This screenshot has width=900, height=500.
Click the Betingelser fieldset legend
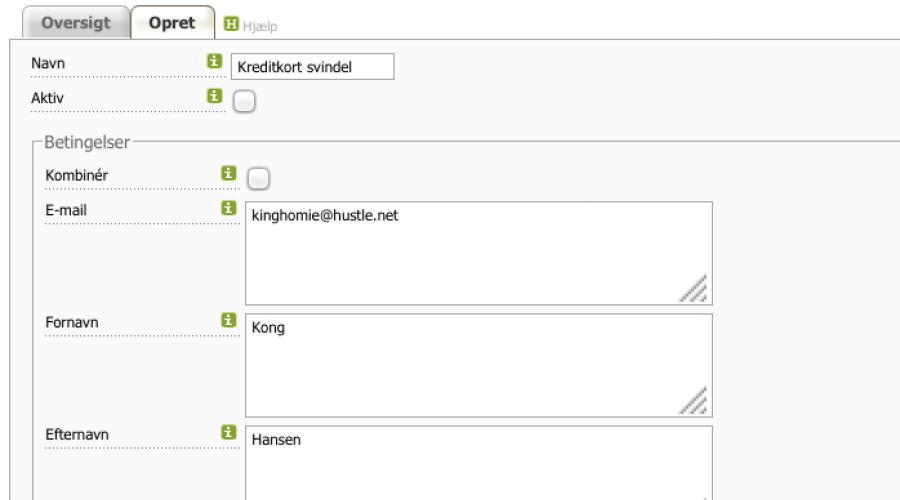tap(87, 142)
